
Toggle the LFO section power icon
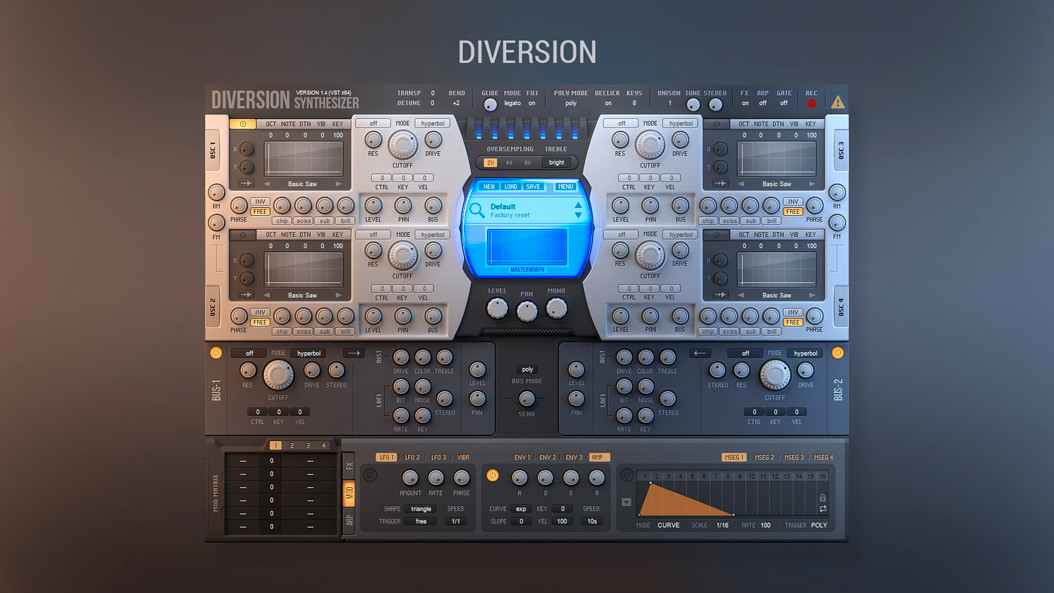pyautogui.click(x=370, y=475)
